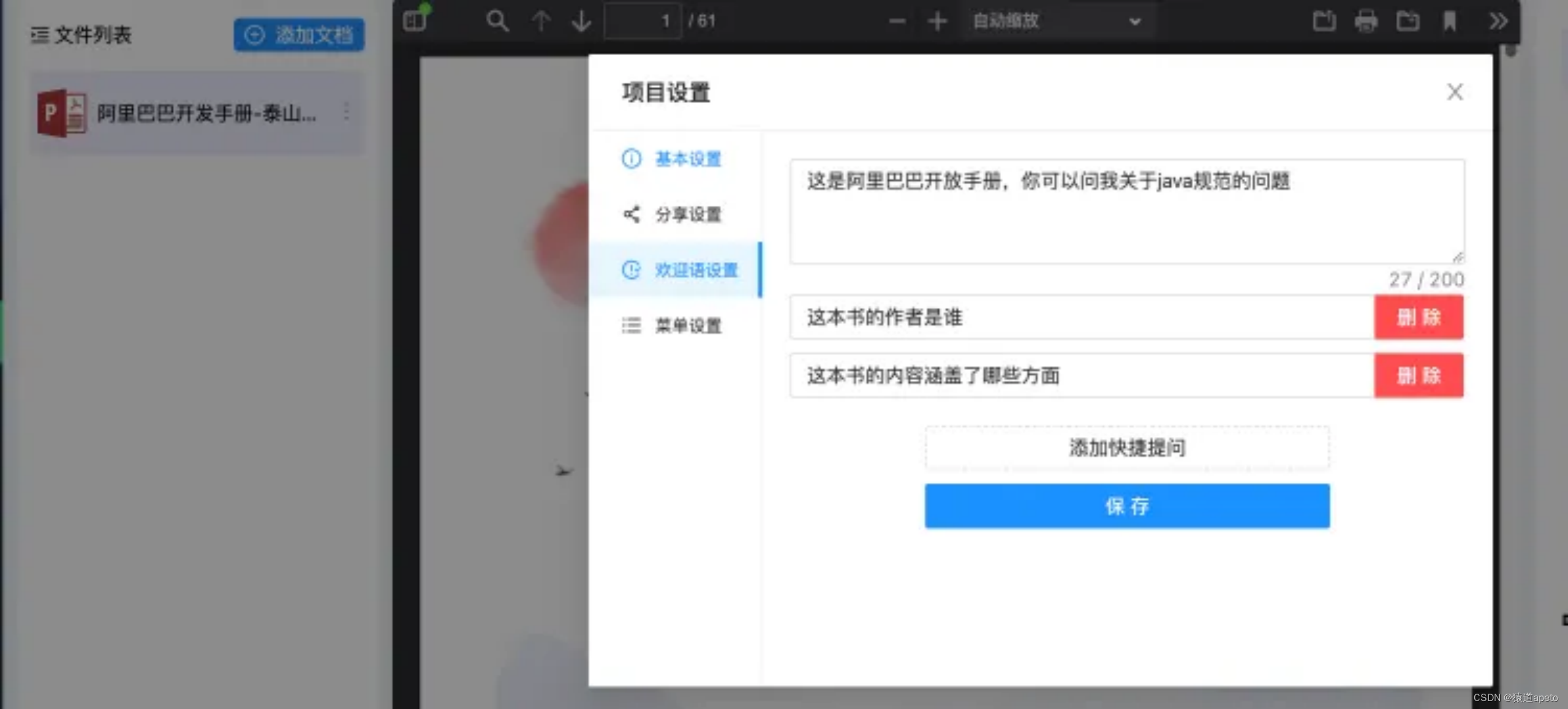Screen dimensions: 1568x709
Task: Go to next page with down arrow
Action: [581, 21]
